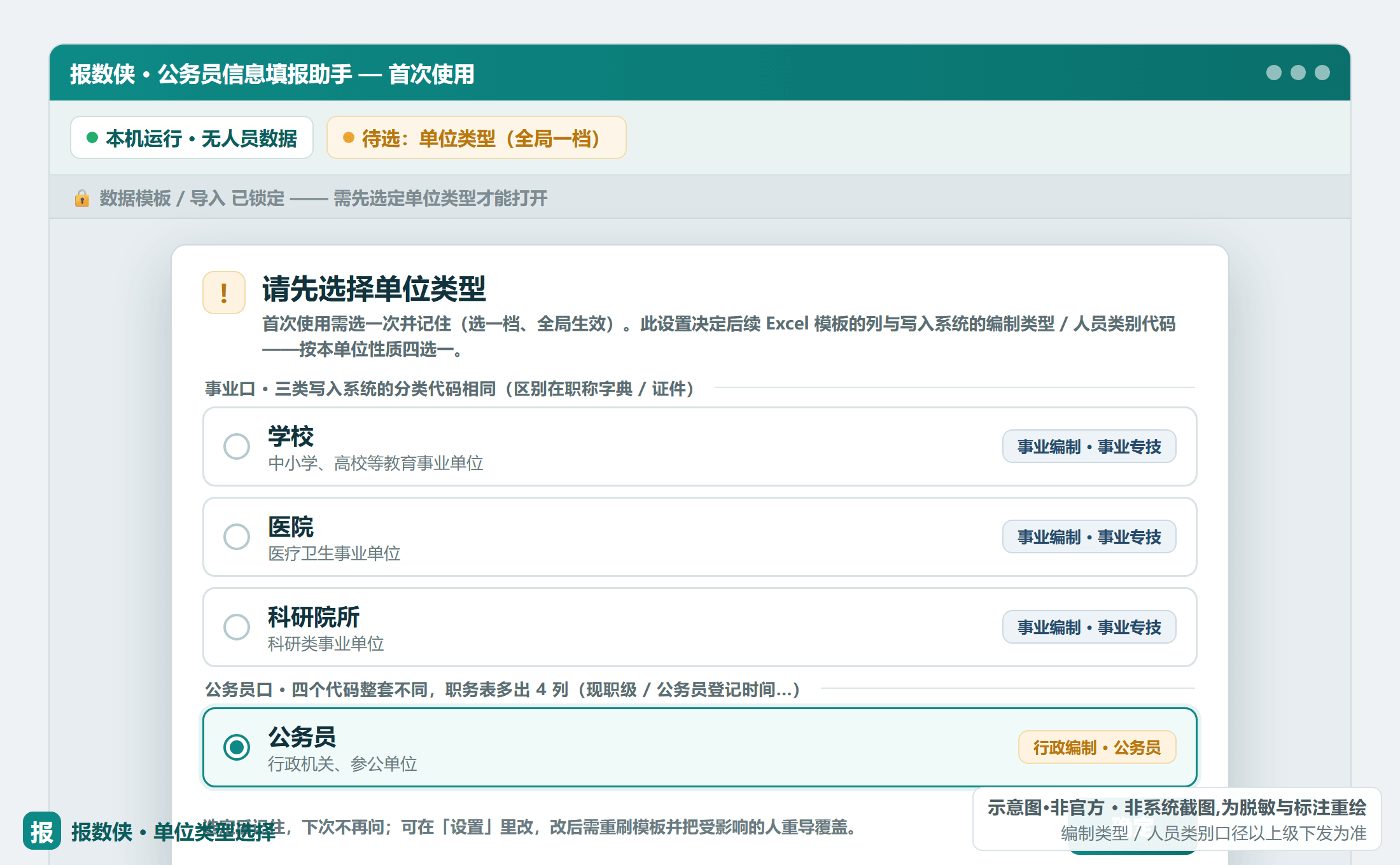Image resolution: width=1400 pixels, height=865 pixels.
Task: Choose the 科研院所 radio option
Action: (237, 627)
